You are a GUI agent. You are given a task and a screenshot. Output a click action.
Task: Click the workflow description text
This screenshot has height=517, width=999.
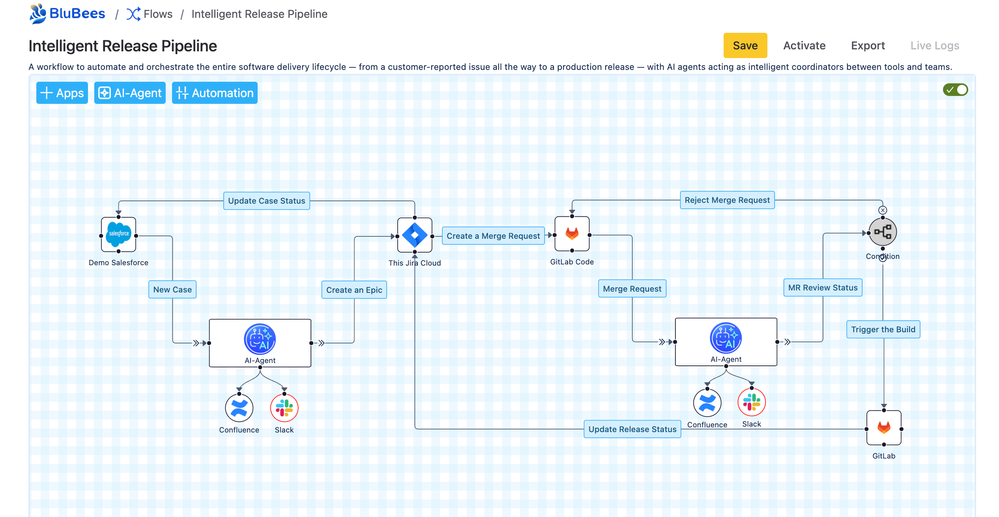point(491,67)
